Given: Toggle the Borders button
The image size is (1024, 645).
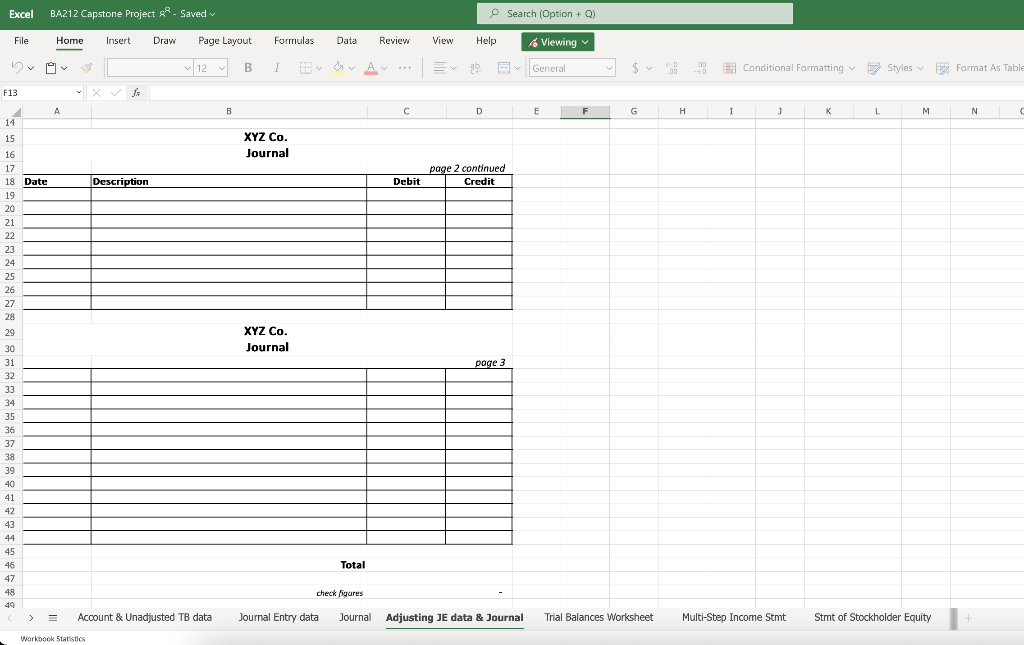Looking at the screenshot, I should tap(304, 68).
